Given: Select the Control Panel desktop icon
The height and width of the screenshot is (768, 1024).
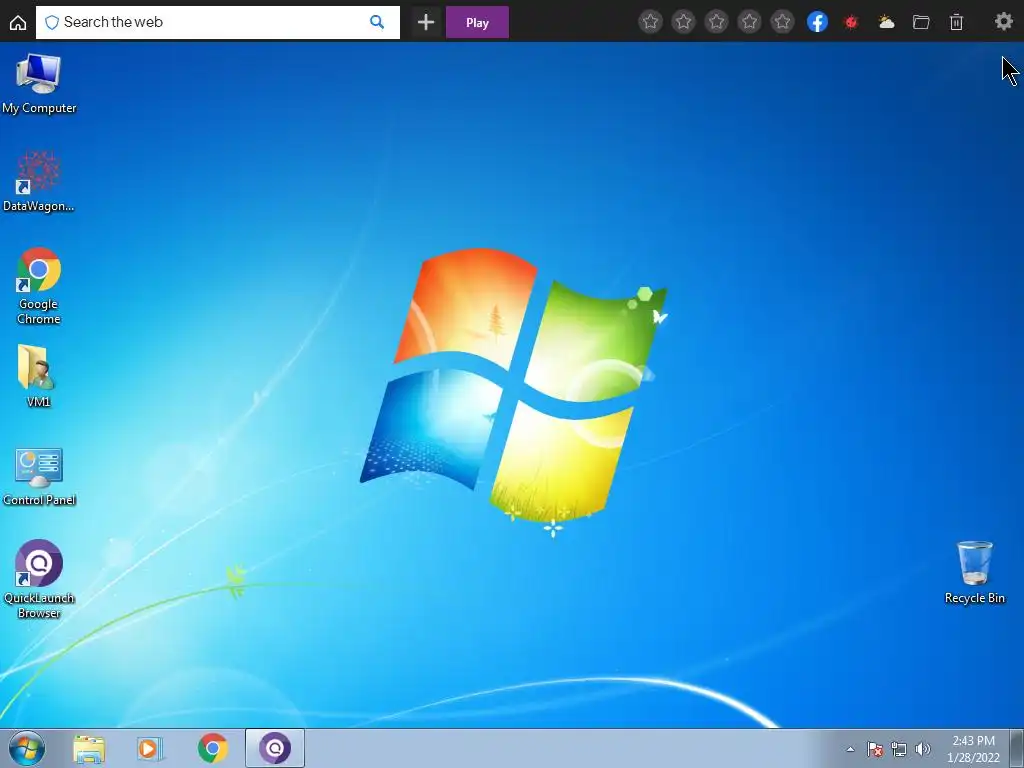Looking at the screenshot, I should pos(39,477).
